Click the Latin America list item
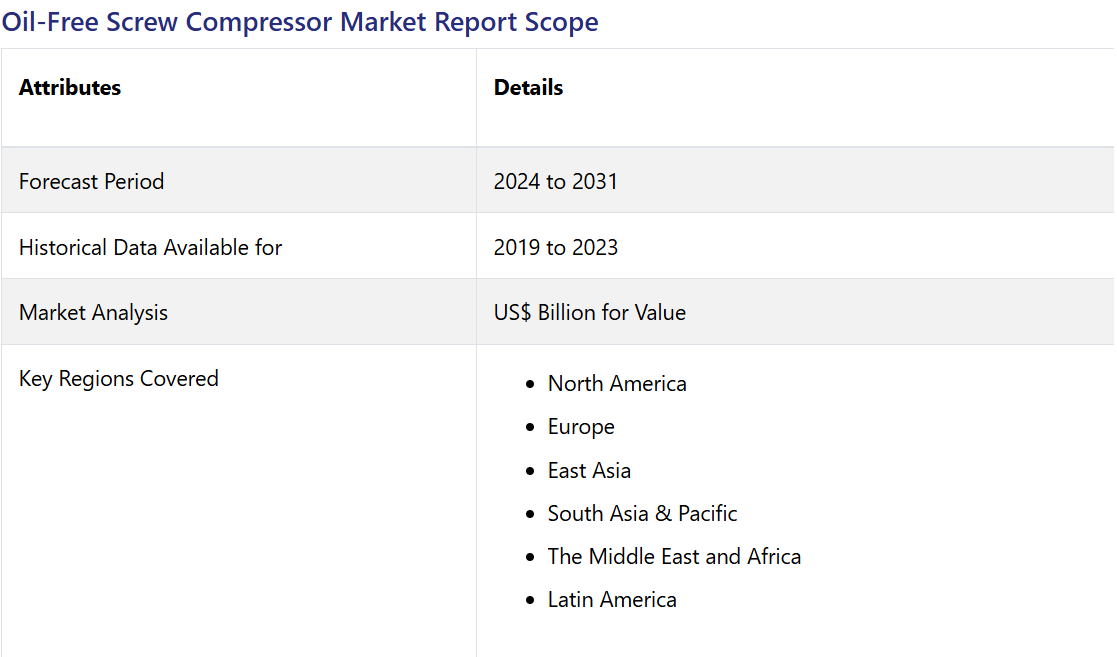This screenshot has width=1117, height=657. click(612, 600)
